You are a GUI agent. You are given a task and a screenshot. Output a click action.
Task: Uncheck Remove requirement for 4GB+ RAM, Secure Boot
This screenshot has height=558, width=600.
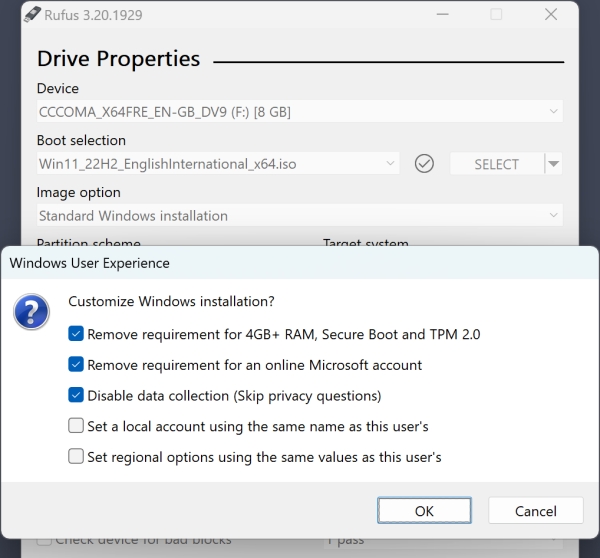(76, 334)
